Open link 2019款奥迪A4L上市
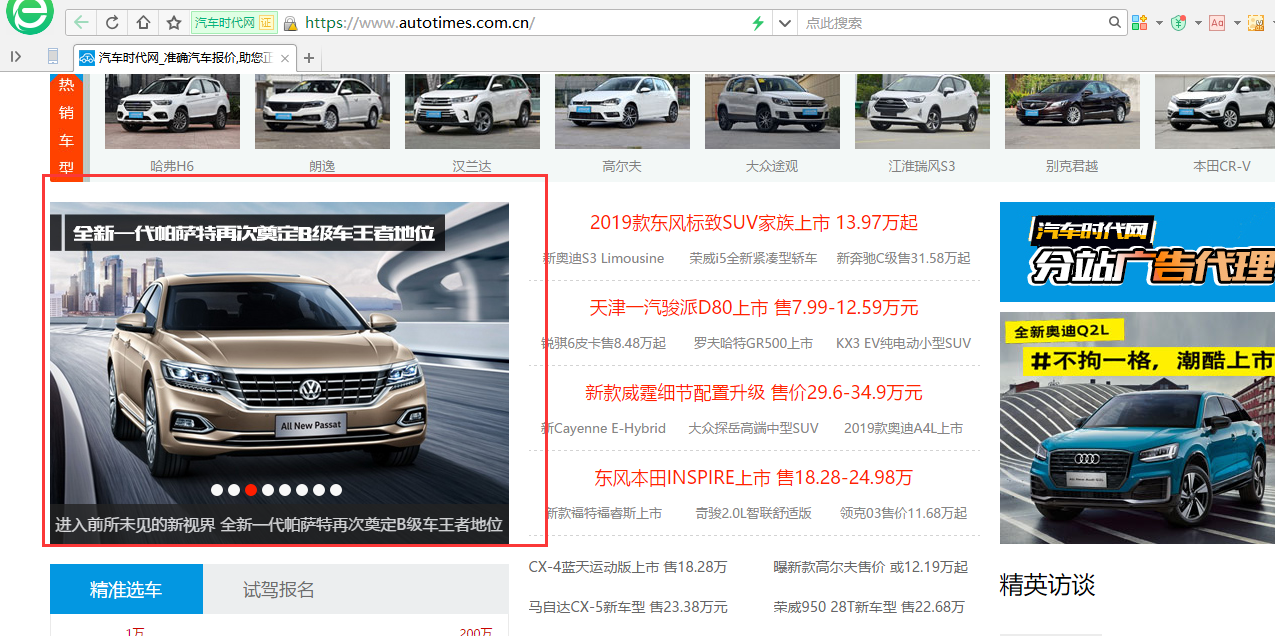The image size is (1275, 636). tap(903, 428)
